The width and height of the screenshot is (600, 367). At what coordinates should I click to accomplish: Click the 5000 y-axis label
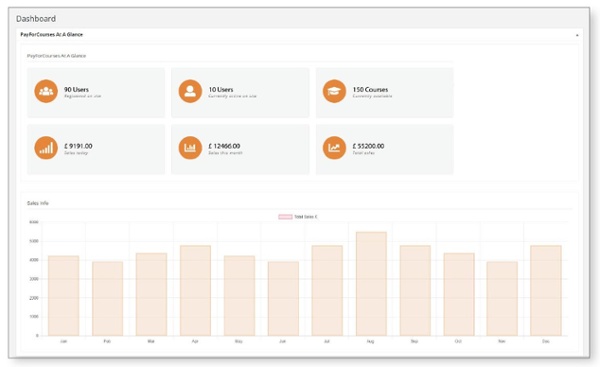pos(34,241)
